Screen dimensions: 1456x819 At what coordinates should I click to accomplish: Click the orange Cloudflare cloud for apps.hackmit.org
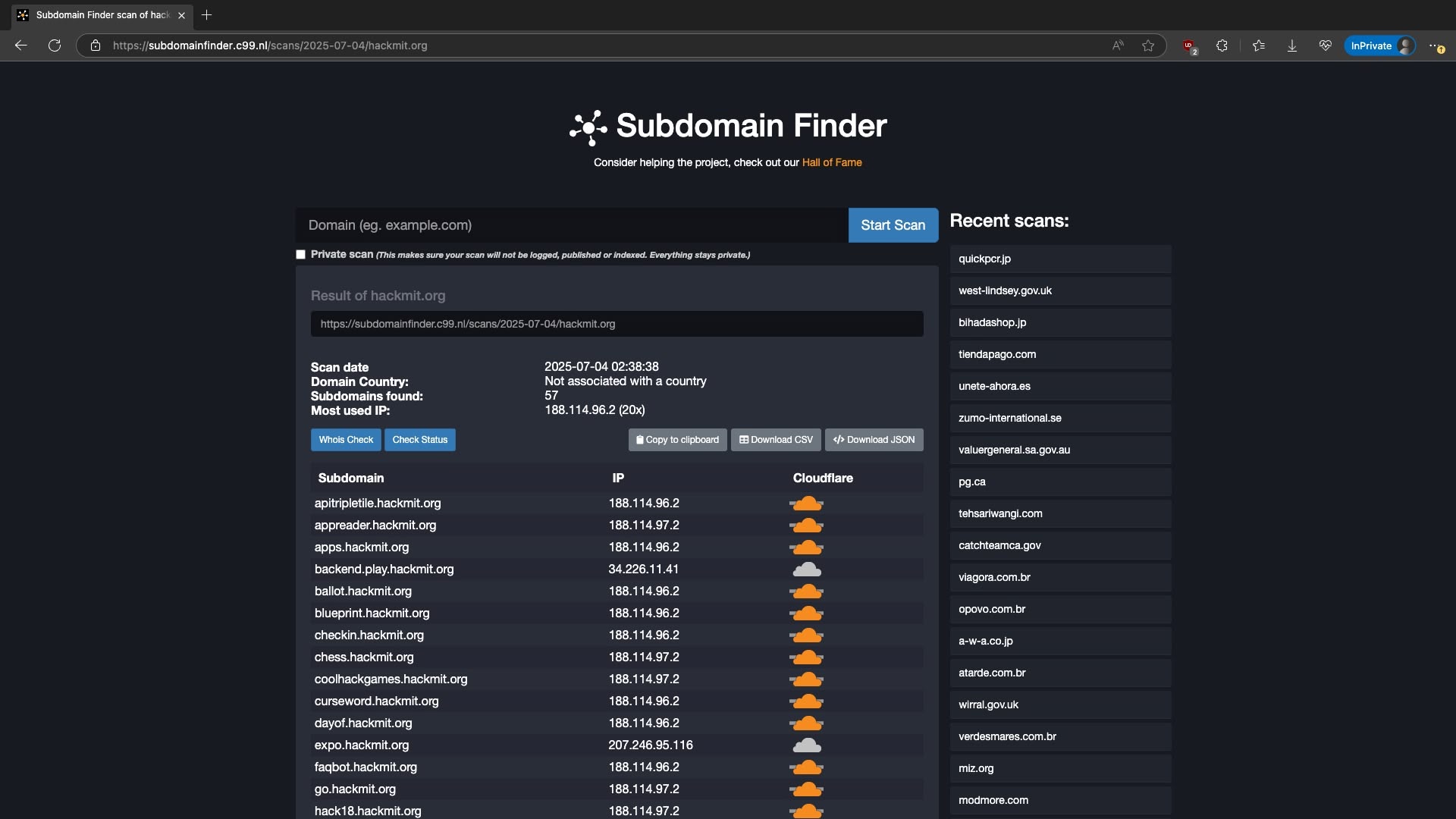click(807, 548)
